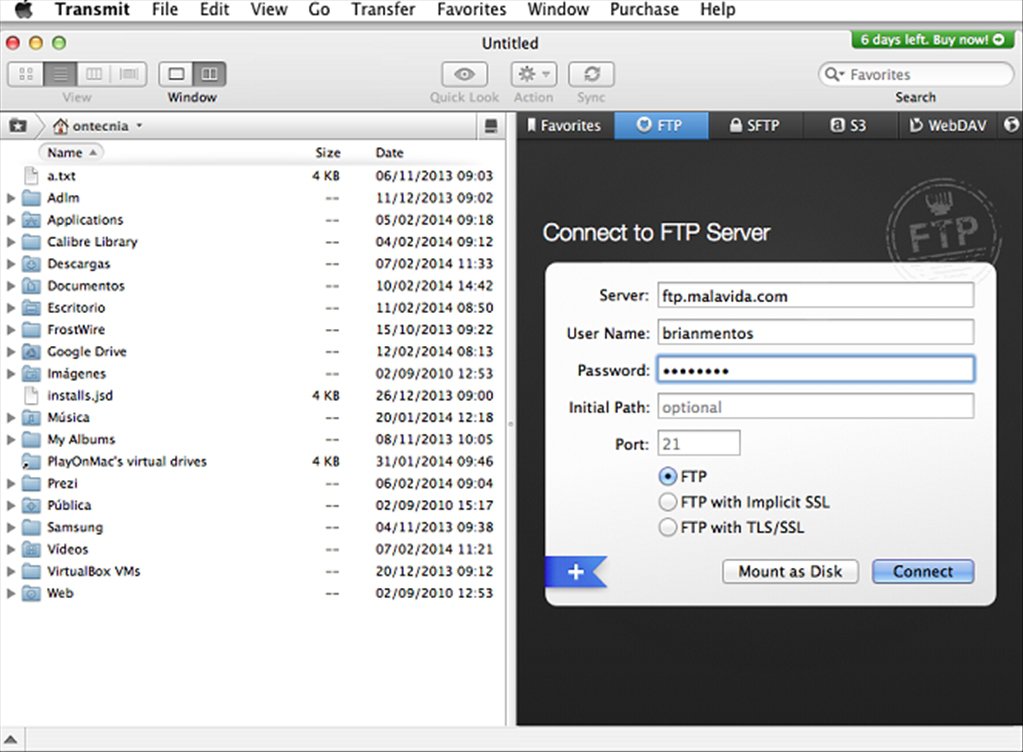Switch to the WebDAV tab
Screen dimensions: 1023x752
(x=948, y=125)
